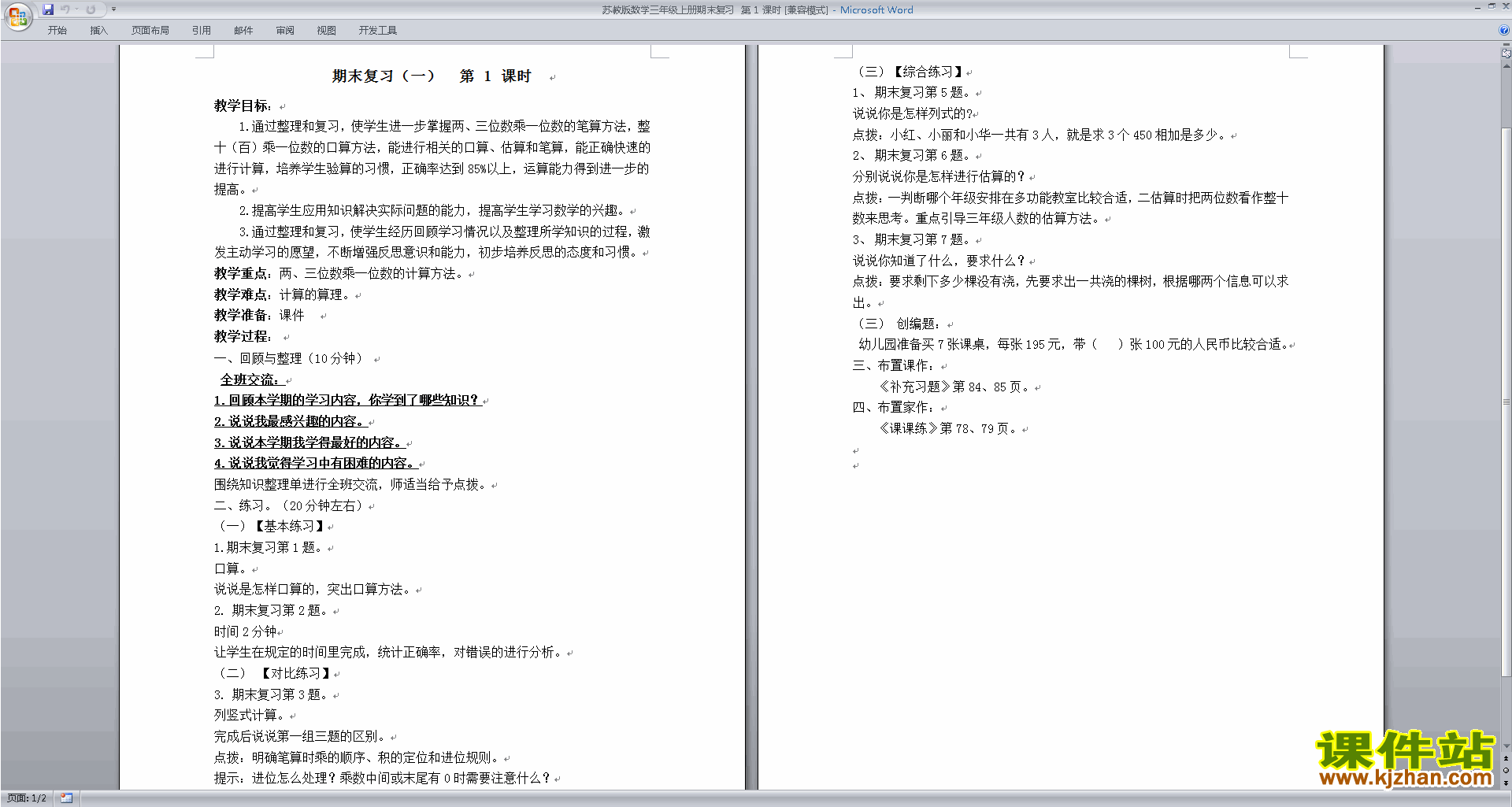Save the document via quick access icon
This screenshot has width=1512, height=807.
[48, 9]
